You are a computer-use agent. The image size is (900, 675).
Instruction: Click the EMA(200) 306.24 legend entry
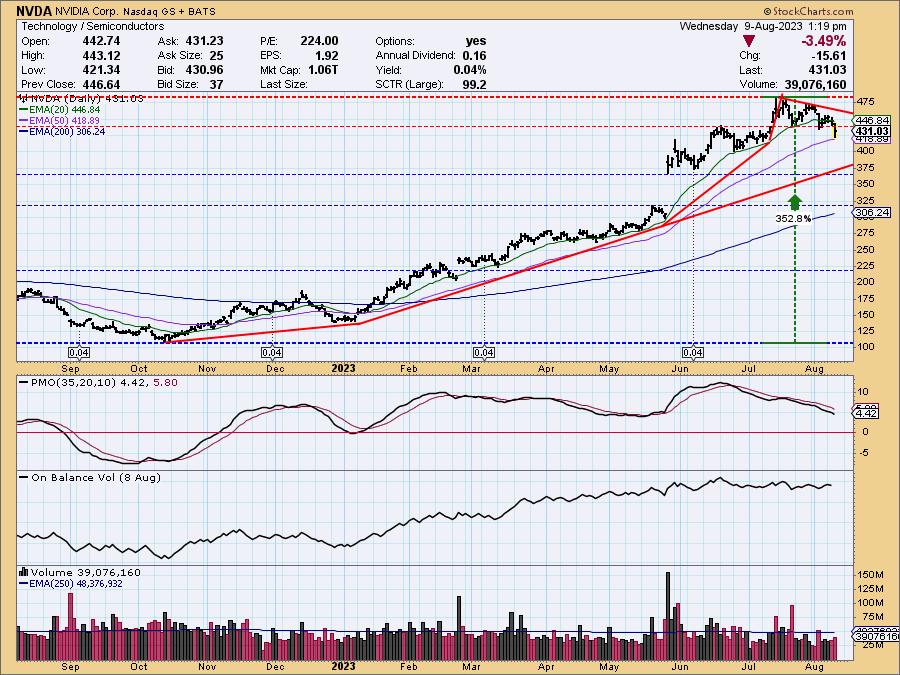click(x=63, y=131)
